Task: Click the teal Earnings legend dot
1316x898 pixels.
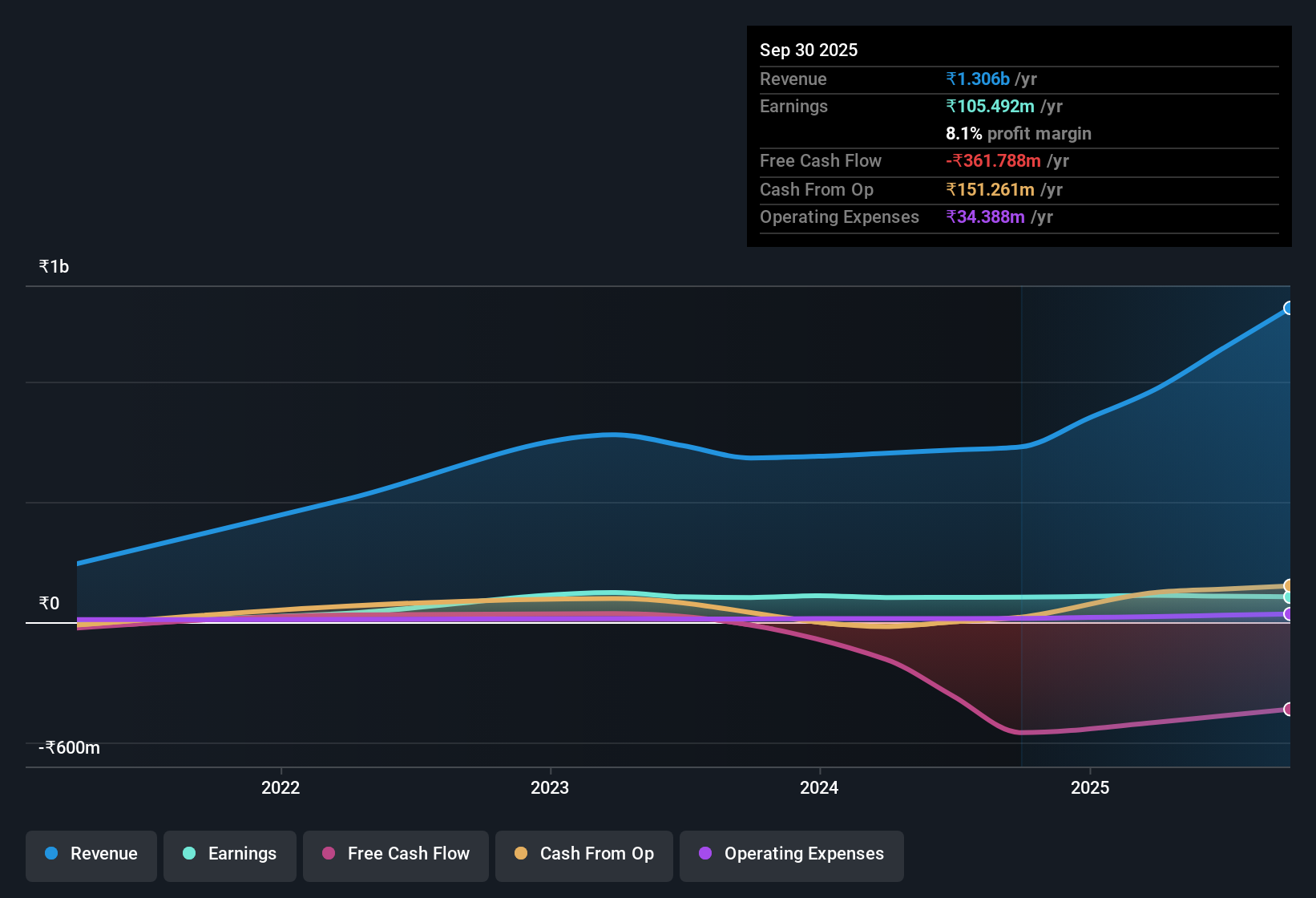Action: [x=189, y=853]
